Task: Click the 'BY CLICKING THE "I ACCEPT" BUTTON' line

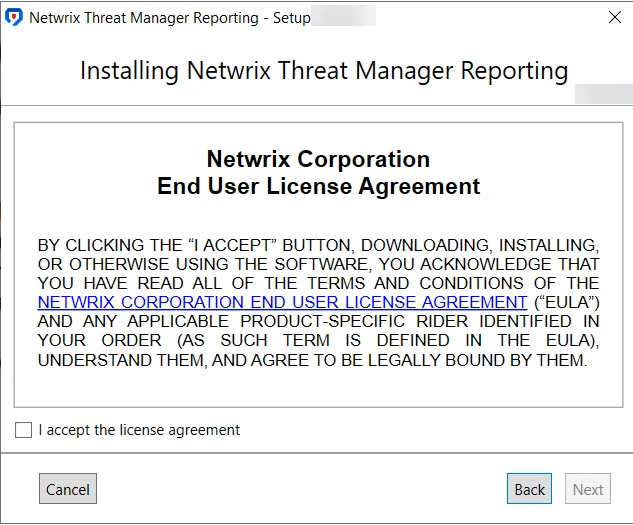Action: click(319, 245)
